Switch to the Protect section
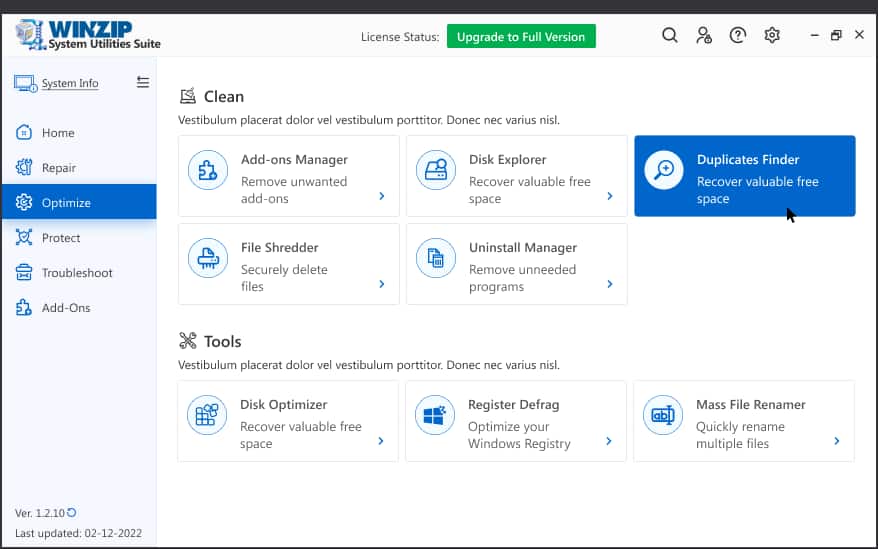Screen dimensions: 878x549 click(79, 238)
